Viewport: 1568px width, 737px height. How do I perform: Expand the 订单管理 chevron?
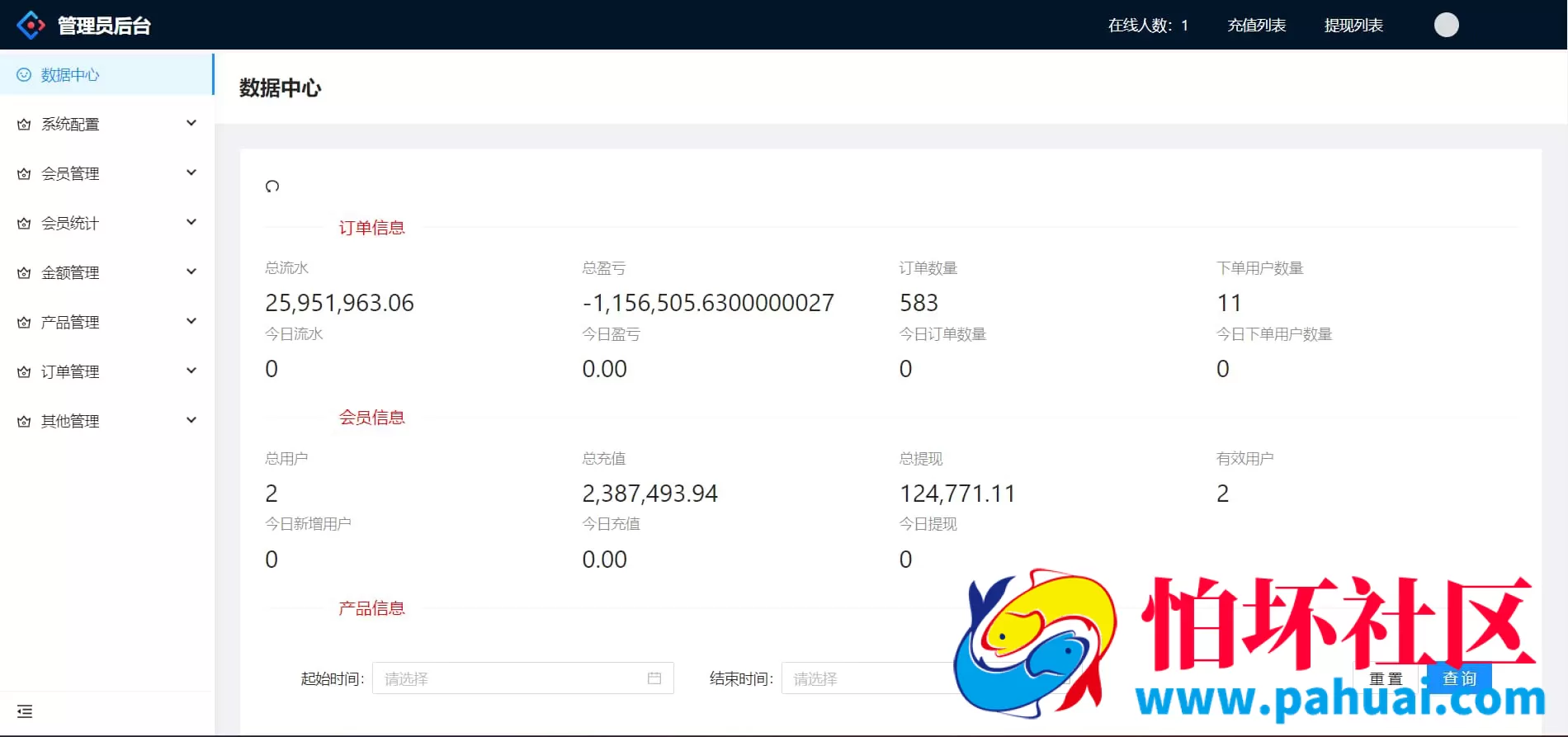[x=191, y=371]
